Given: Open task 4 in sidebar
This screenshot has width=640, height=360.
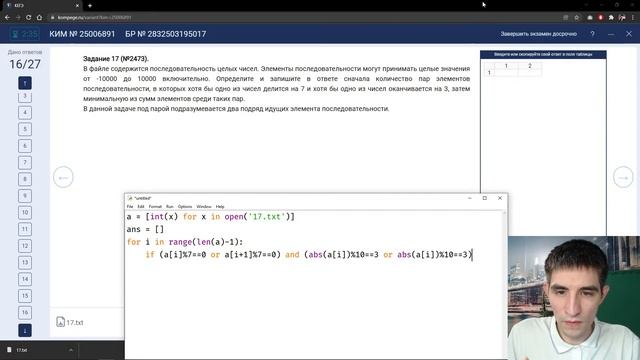Looking at the screenshot, I should (x=25, y=113).
